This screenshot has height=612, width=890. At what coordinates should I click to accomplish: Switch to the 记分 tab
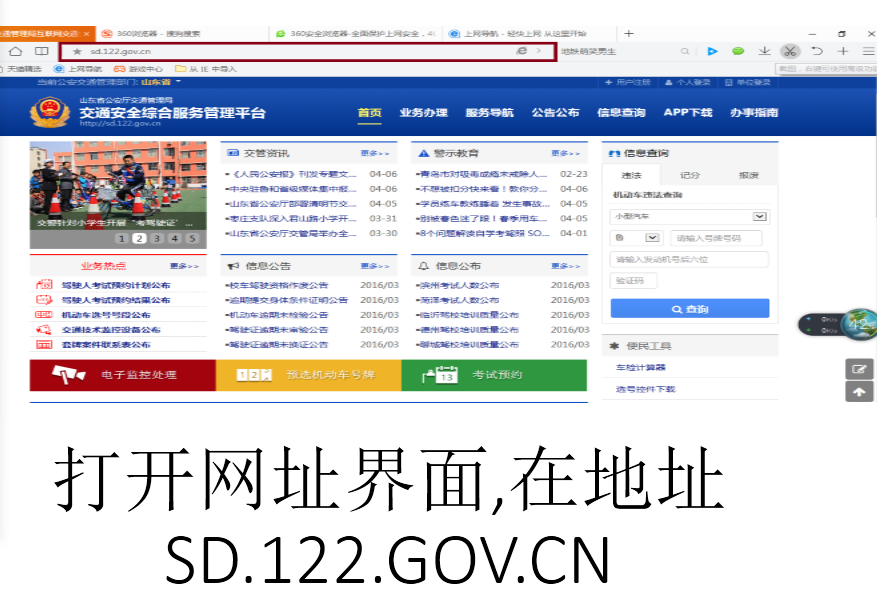point(690,175)
